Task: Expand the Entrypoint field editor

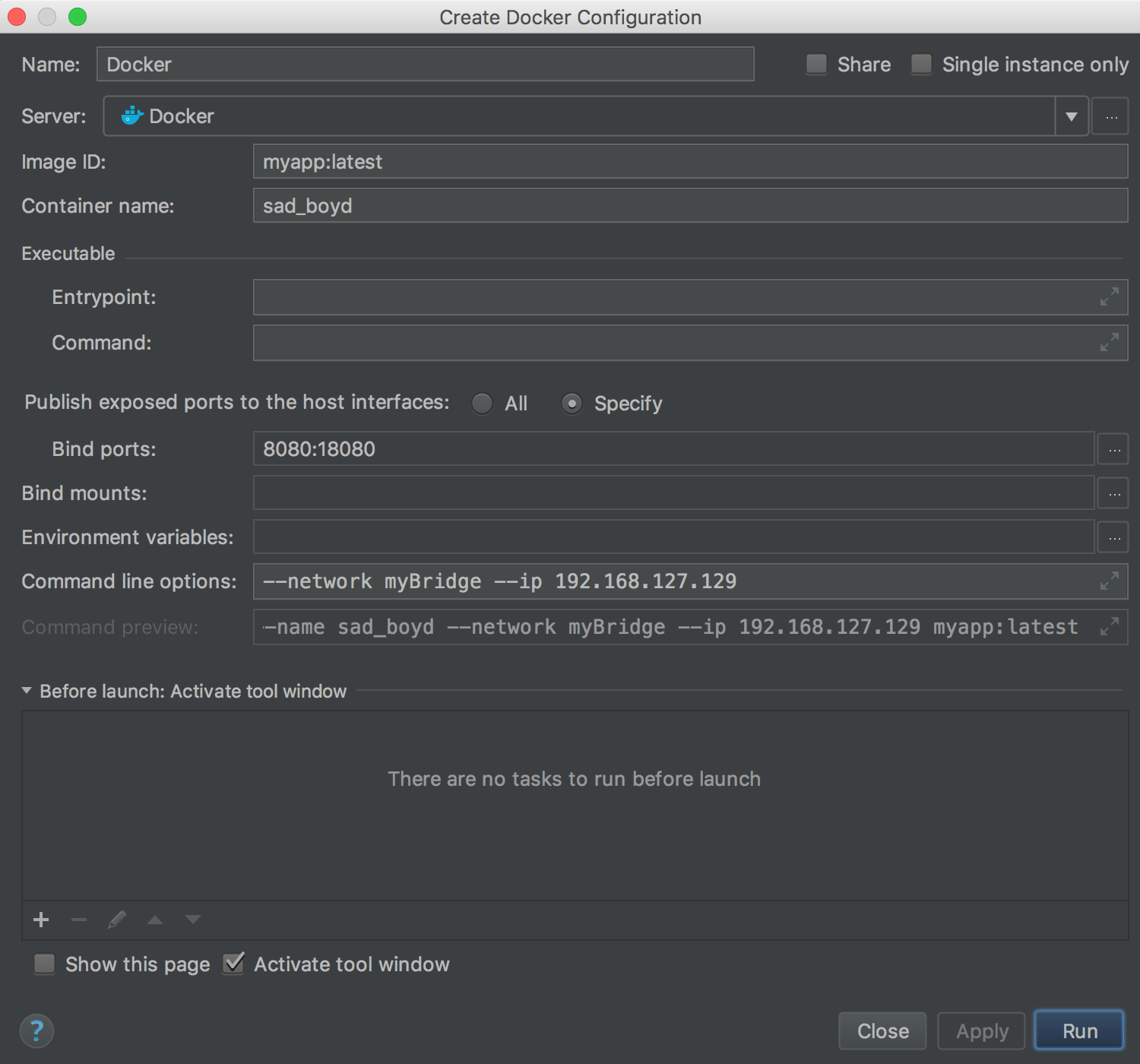Action: pos(1110,297)
